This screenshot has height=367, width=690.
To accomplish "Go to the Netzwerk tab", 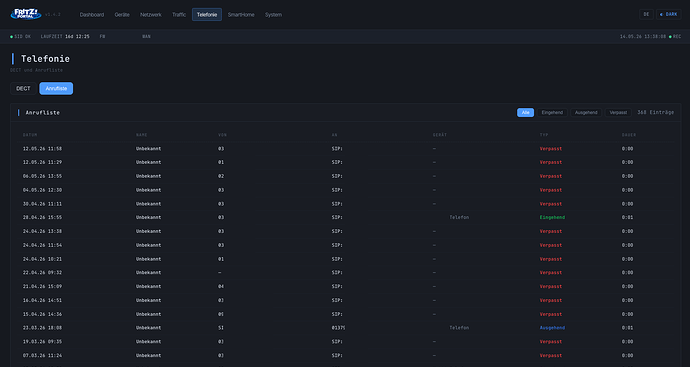I will (x=150, y=15).
